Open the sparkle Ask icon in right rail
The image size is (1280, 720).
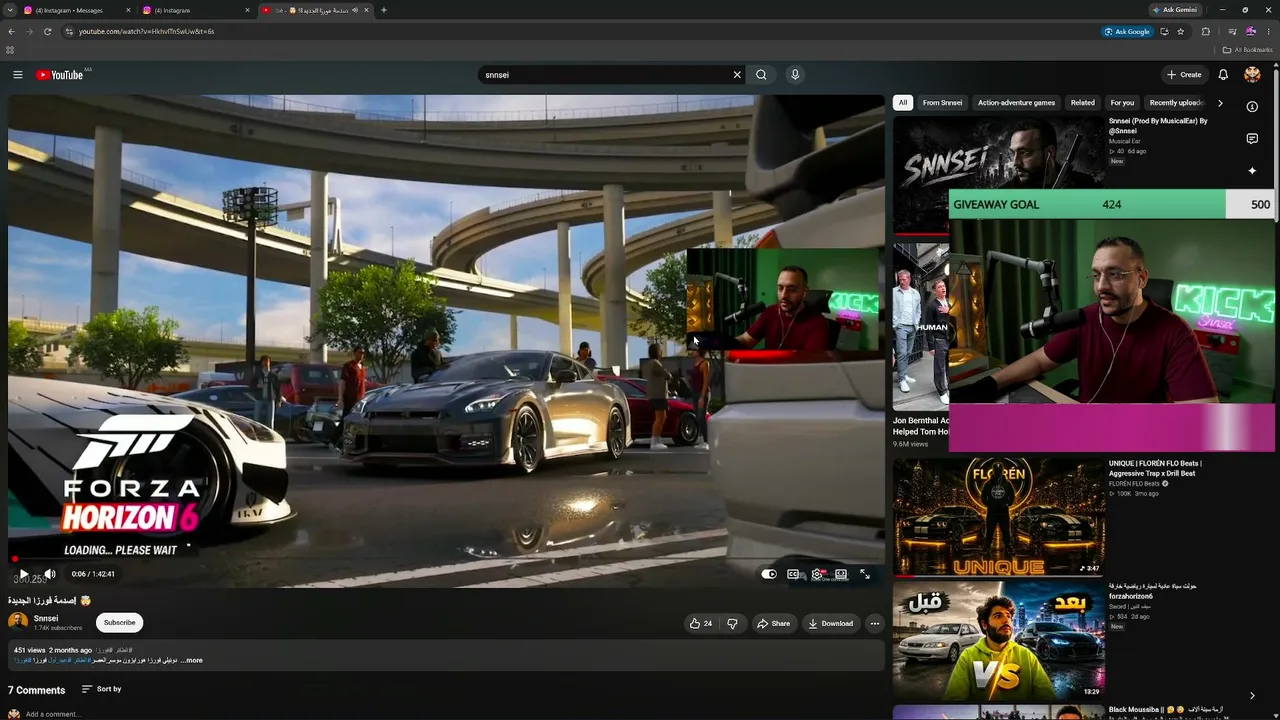(x=1252, y=171)
